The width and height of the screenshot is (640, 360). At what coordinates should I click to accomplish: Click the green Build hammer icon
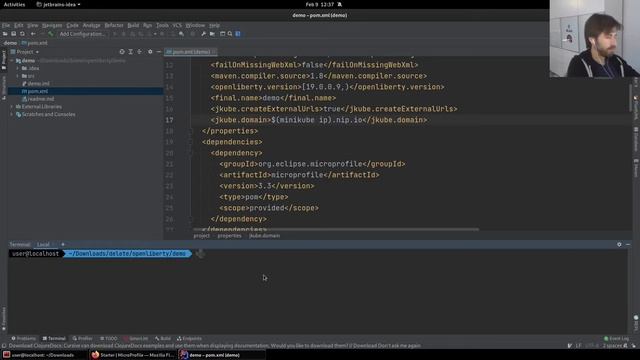tap(51, 34)
